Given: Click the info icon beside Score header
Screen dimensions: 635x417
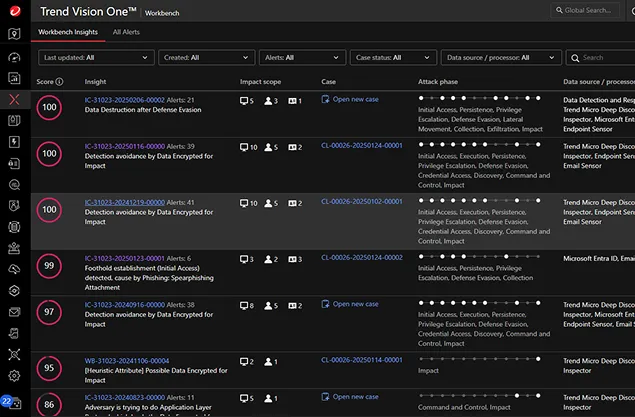Looking at the screenshot, I should pyautogui.click(x=60, y=81).
